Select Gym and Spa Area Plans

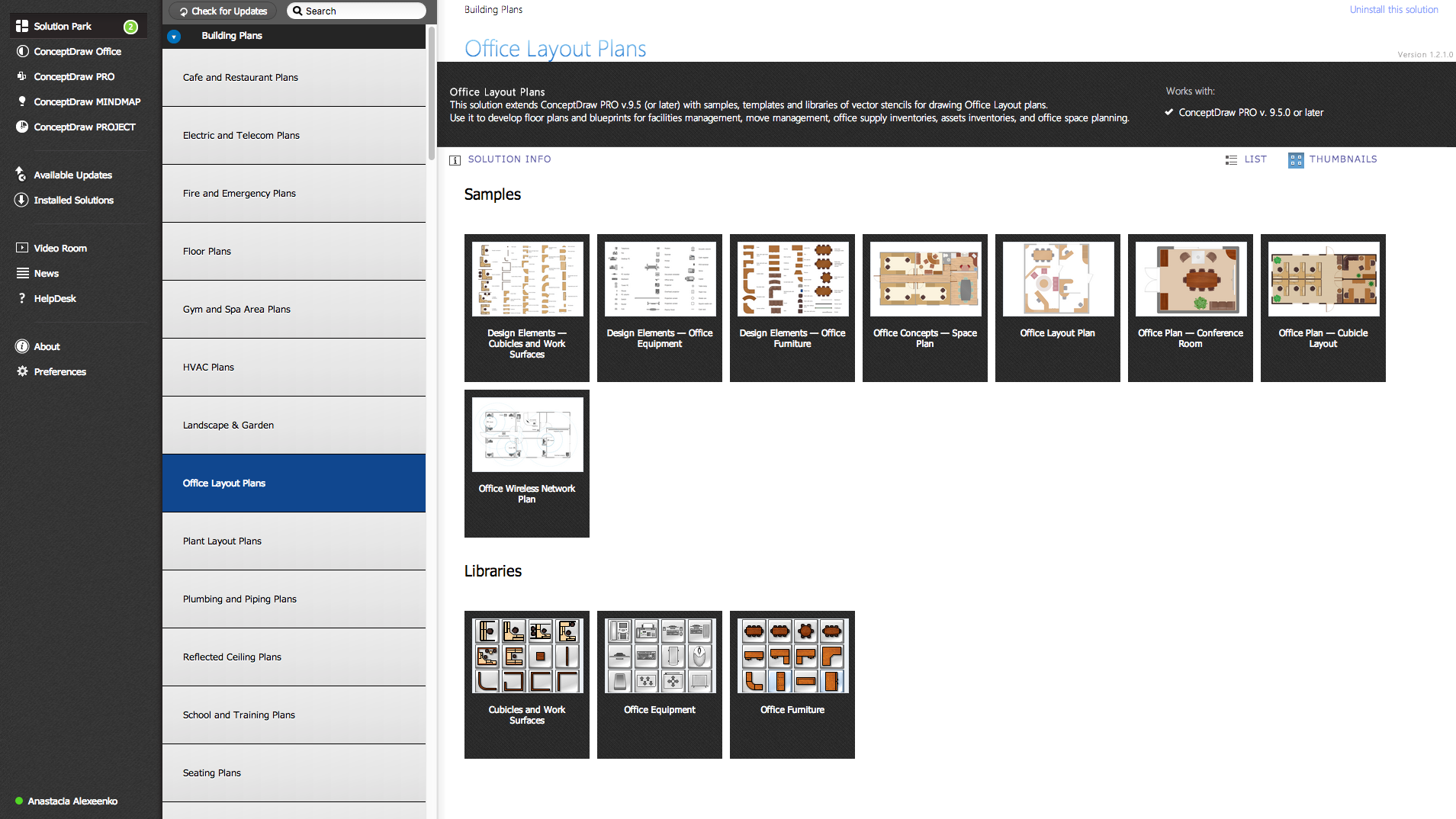coord(294,310)
